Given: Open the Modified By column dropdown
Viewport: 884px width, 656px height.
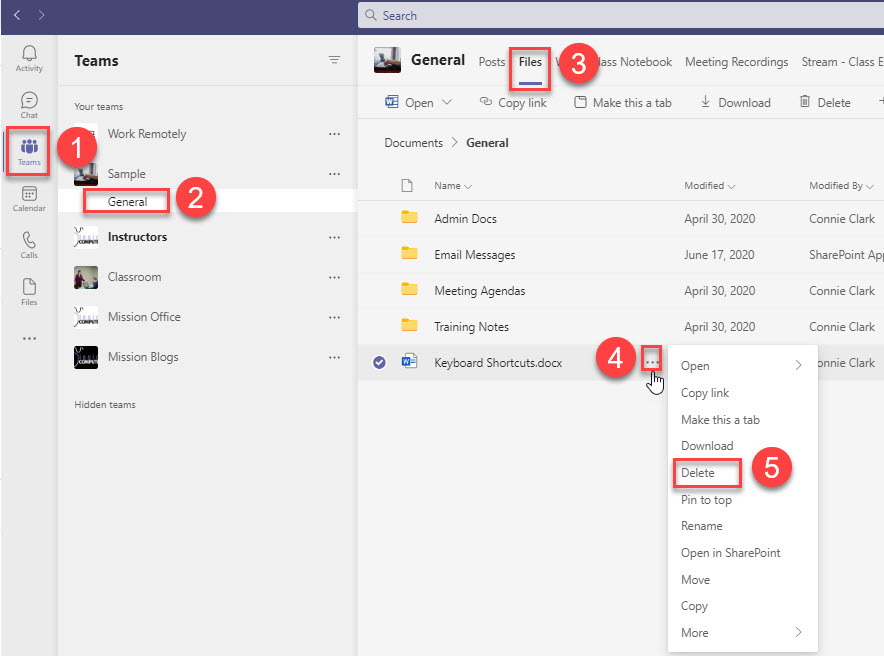Looking at the screenshot, I should click(841, 186).
